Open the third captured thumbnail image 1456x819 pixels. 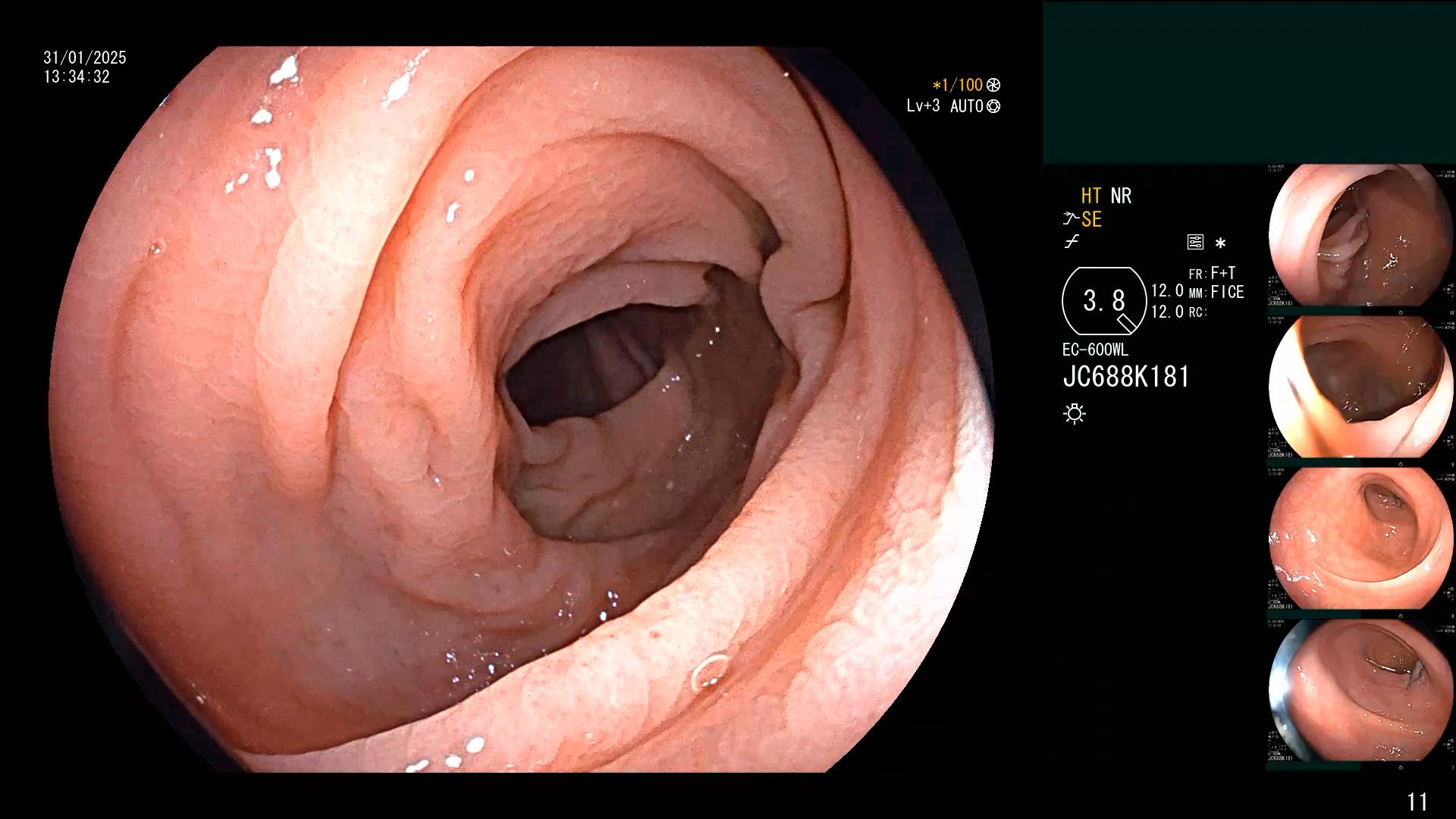1360,538
